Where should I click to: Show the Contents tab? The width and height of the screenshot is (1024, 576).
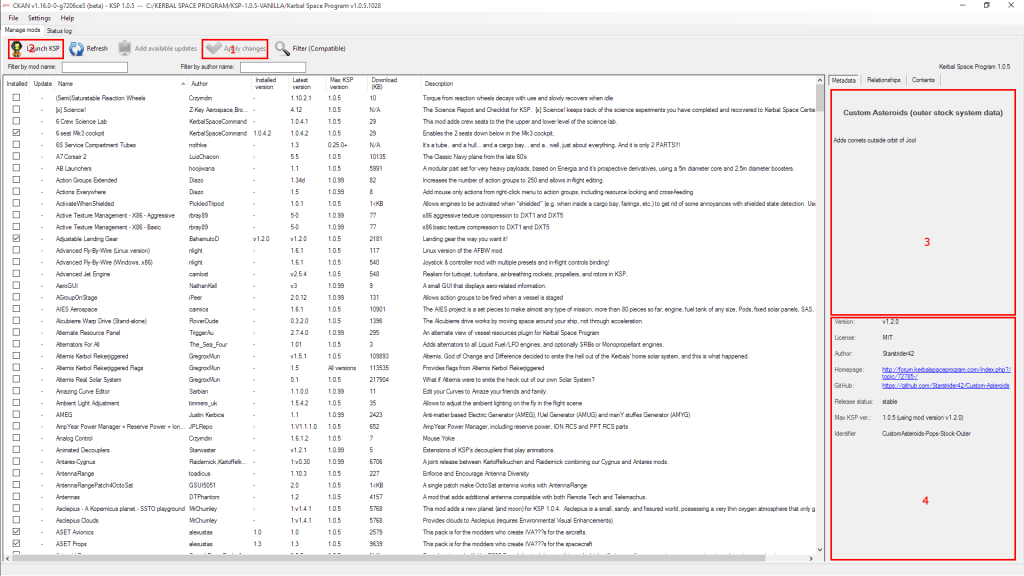tap(923, 80)
